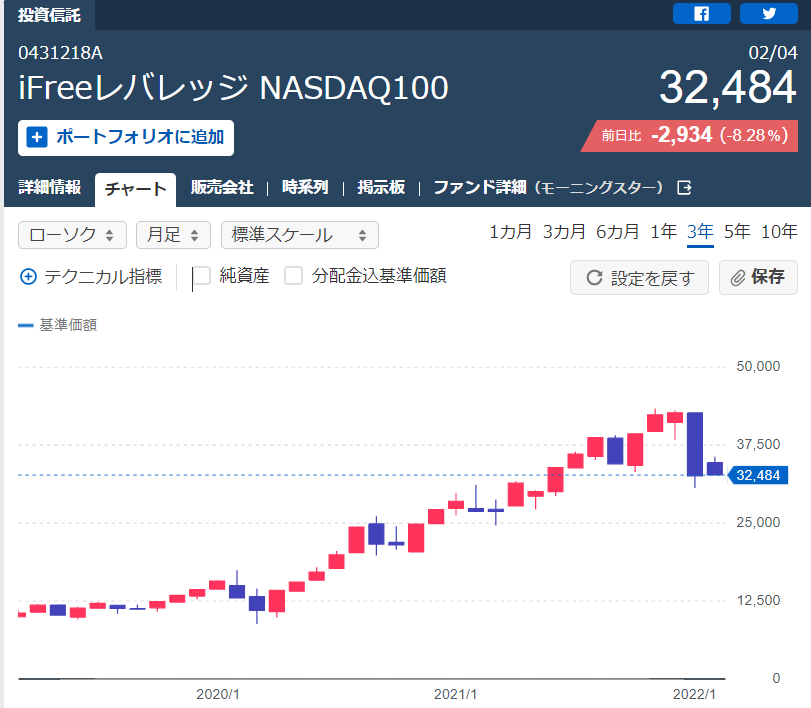Viewport: 811px width, 708px height.
Task: Click the 37,500 y-axis label
Action: (758, 444)
